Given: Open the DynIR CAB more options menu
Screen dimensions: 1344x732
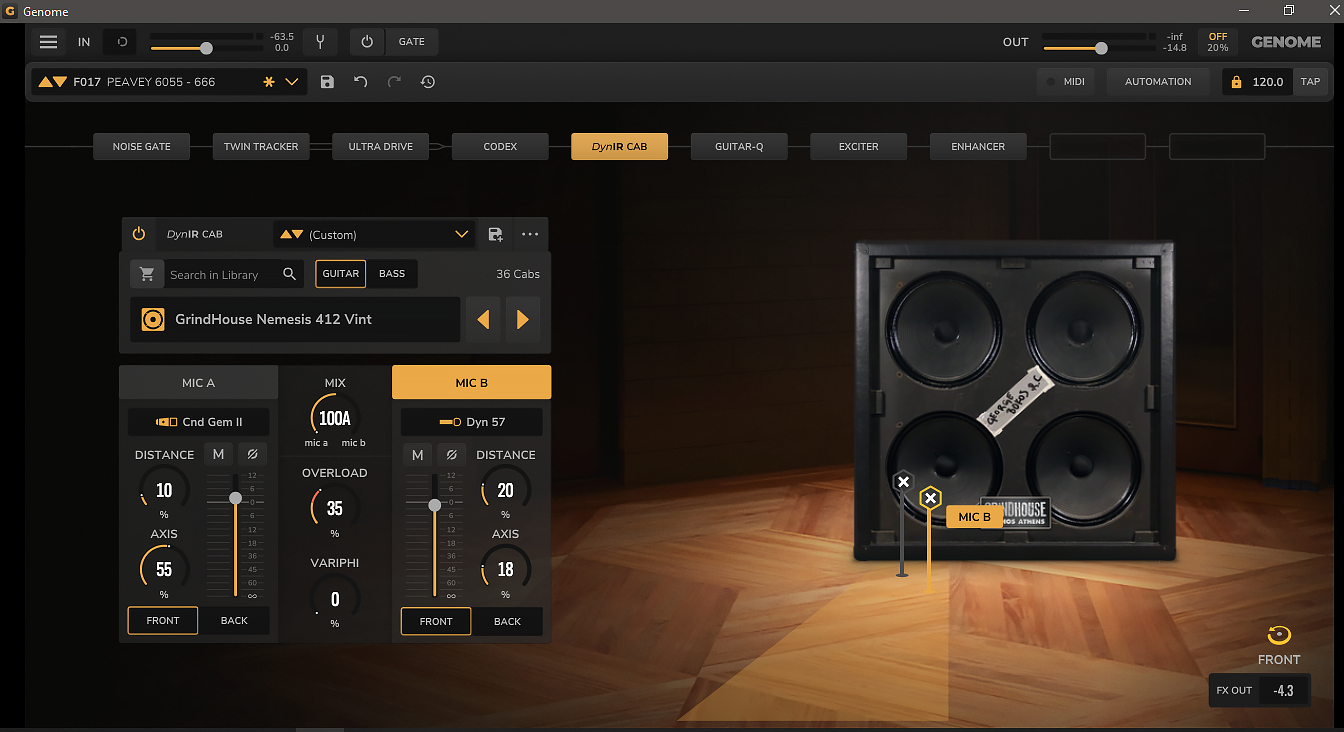Looking at the screenshot, I should 530,234.
